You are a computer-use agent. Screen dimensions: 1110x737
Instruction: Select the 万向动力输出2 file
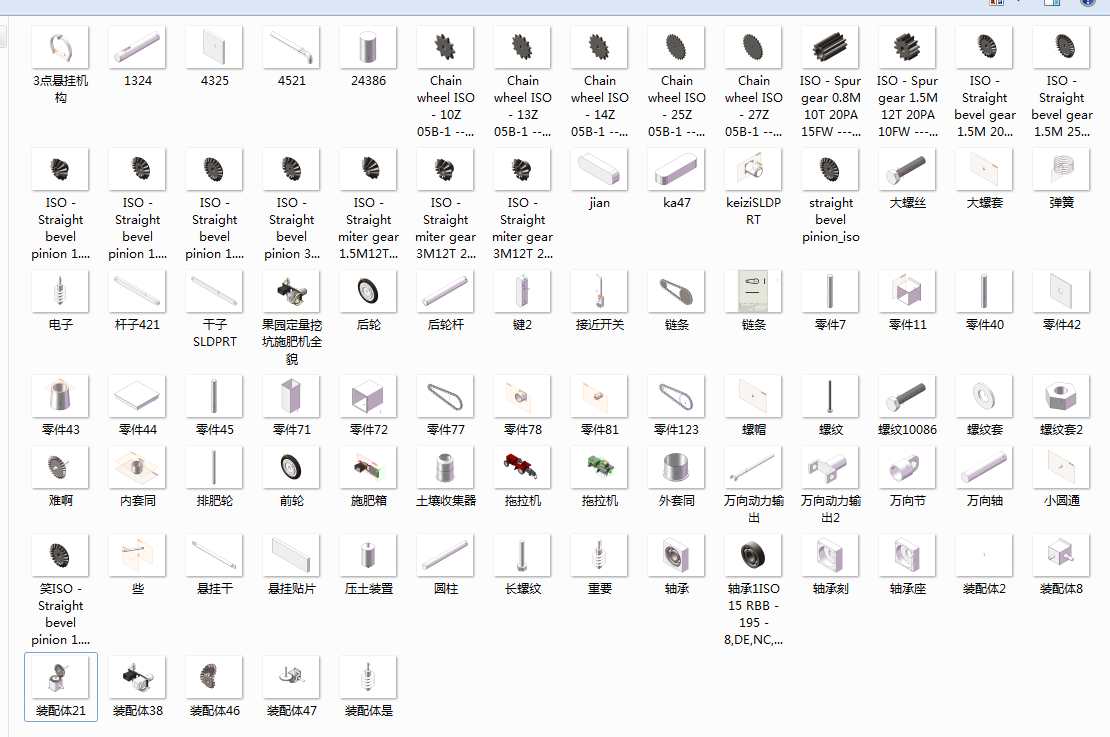(x=830, y=468)
